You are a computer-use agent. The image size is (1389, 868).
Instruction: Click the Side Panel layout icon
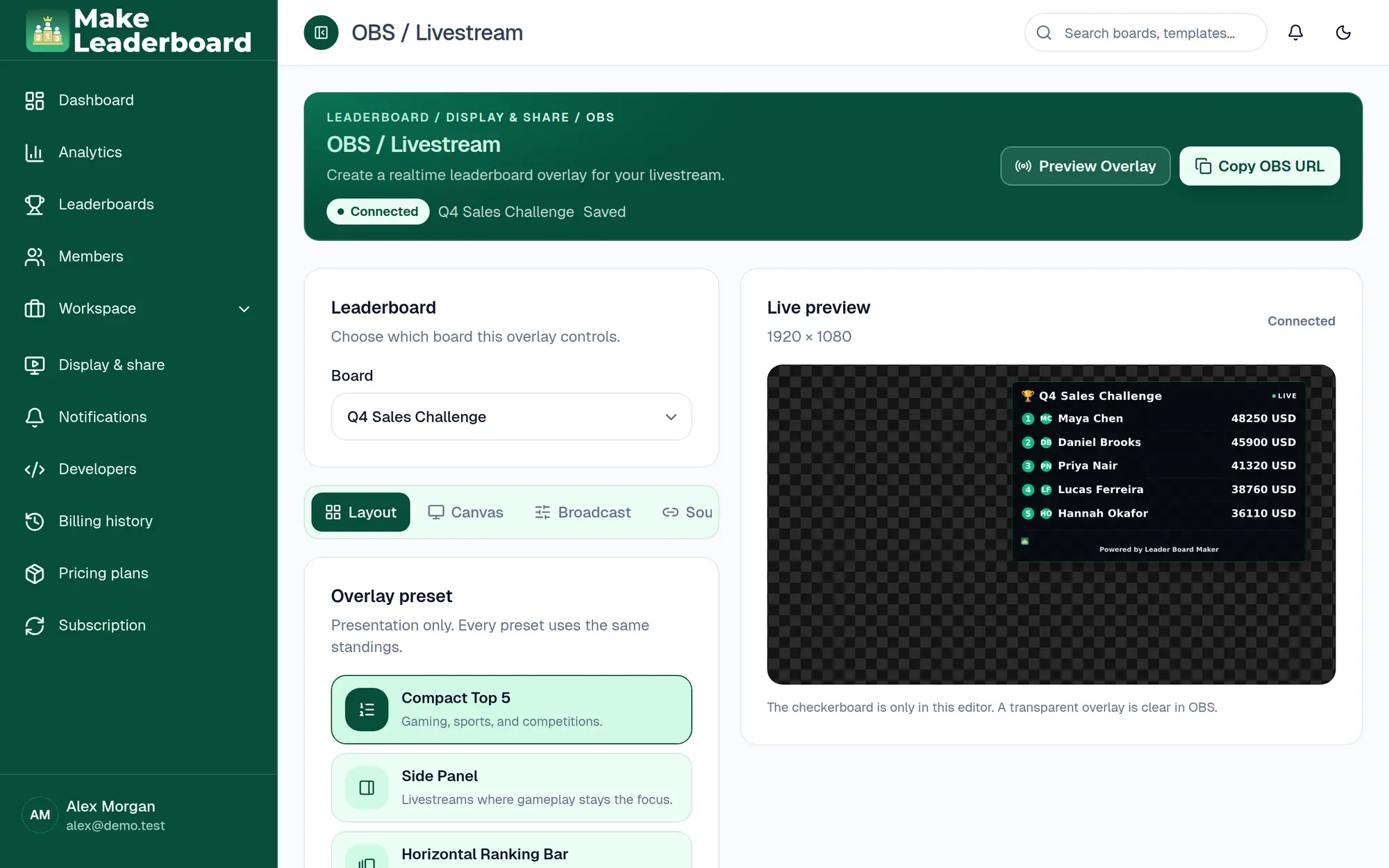coord(367,787)
